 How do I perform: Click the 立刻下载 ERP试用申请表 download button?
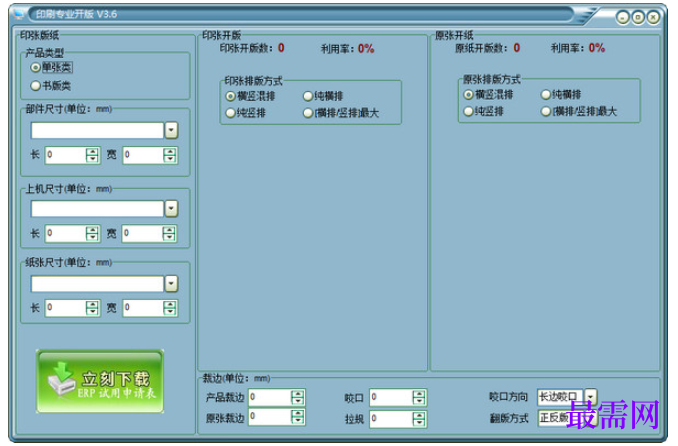(100, 382)
